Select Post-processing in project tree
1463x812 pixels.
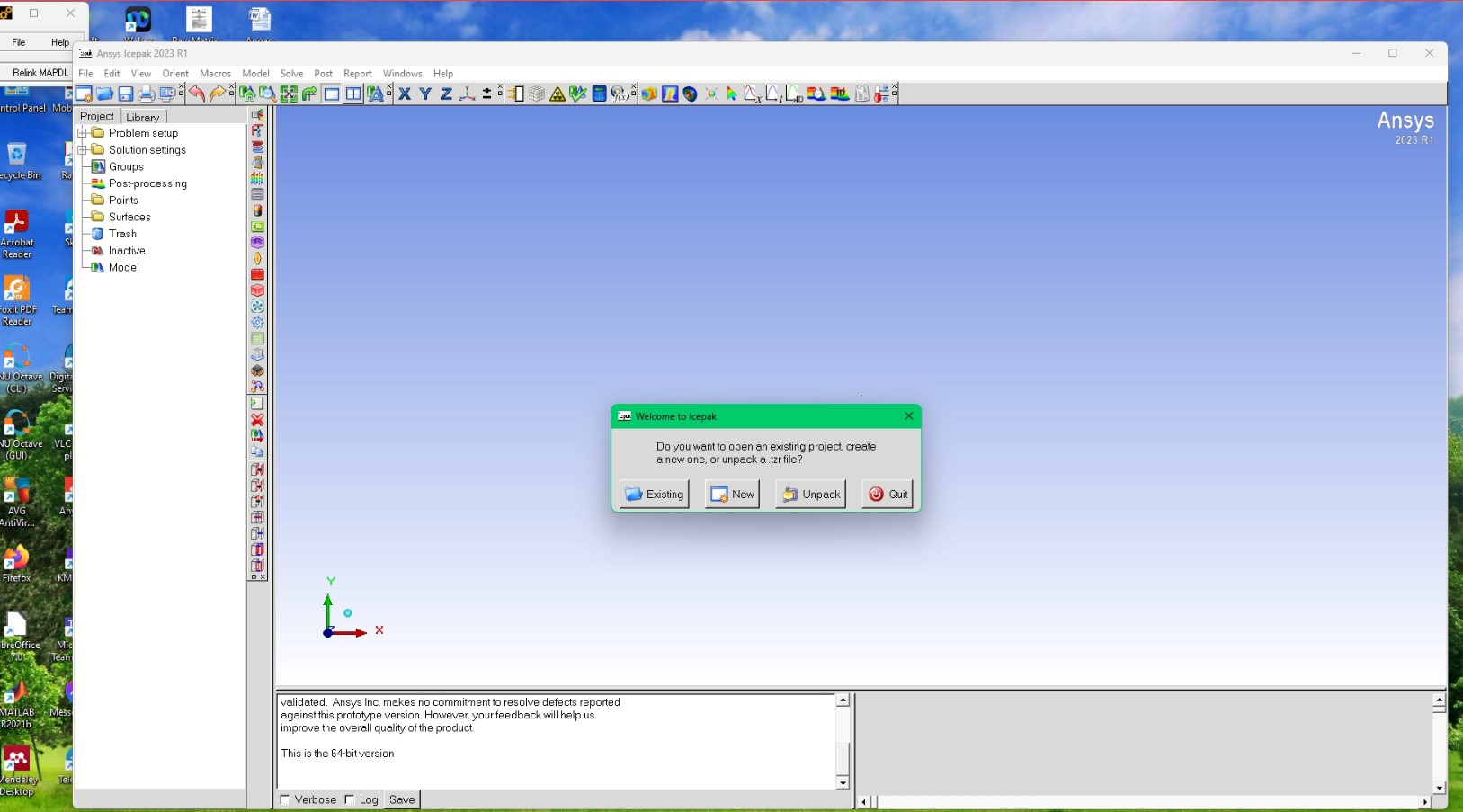(x=147, y=183)
